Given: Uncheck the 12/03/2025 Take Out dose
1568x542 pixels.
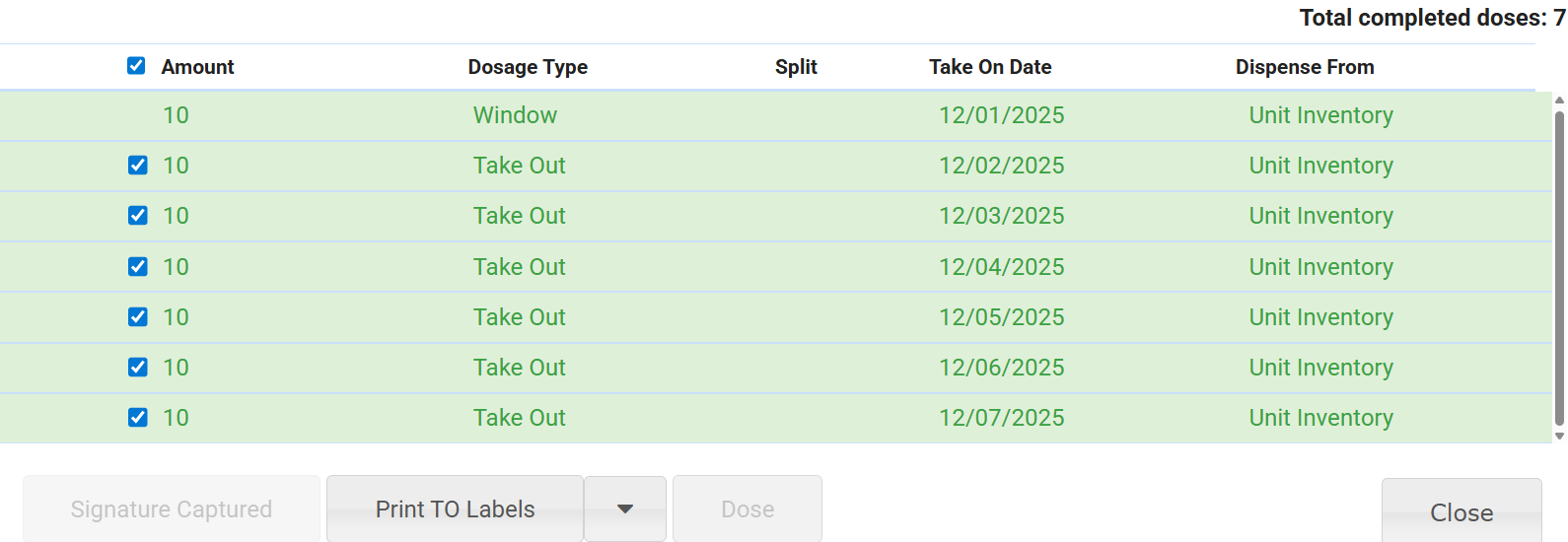Looking at the screenshot, I should click(x=138, y=216).
